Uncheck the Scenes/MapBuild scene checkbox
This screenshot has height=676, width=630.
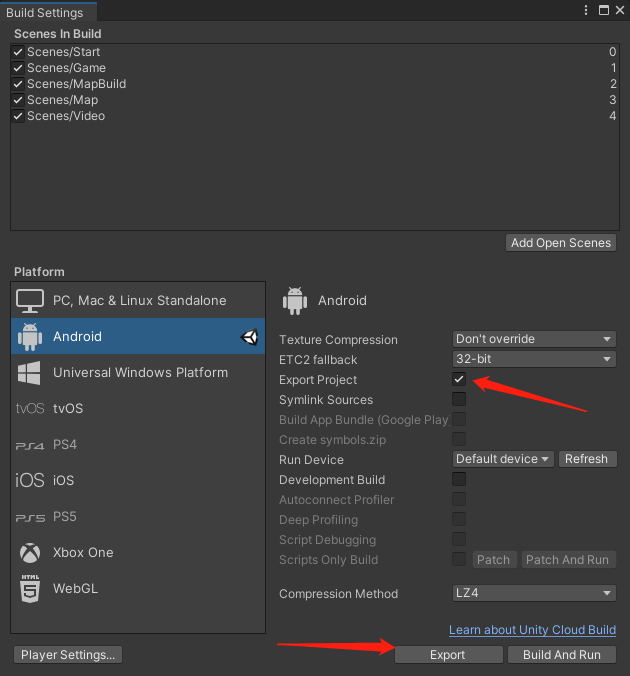(x=18, y=84)
